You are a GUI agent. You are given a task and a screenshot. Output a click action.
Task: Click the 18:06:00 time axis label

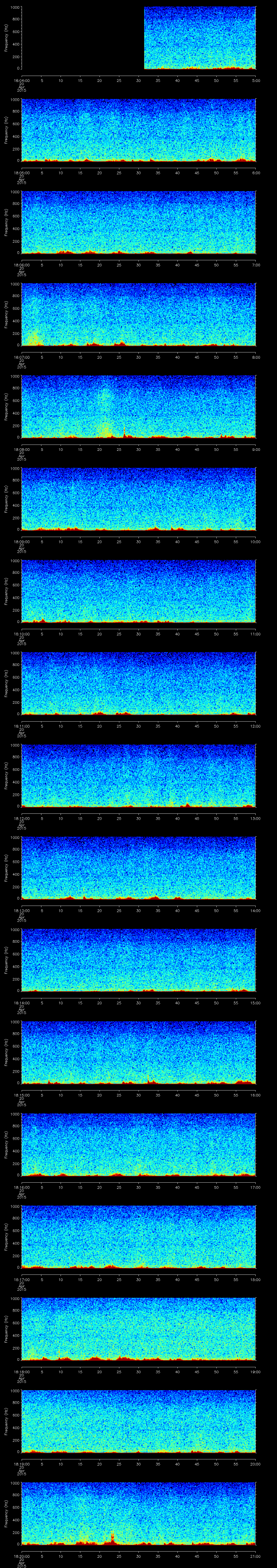click(x=21, y=265)
